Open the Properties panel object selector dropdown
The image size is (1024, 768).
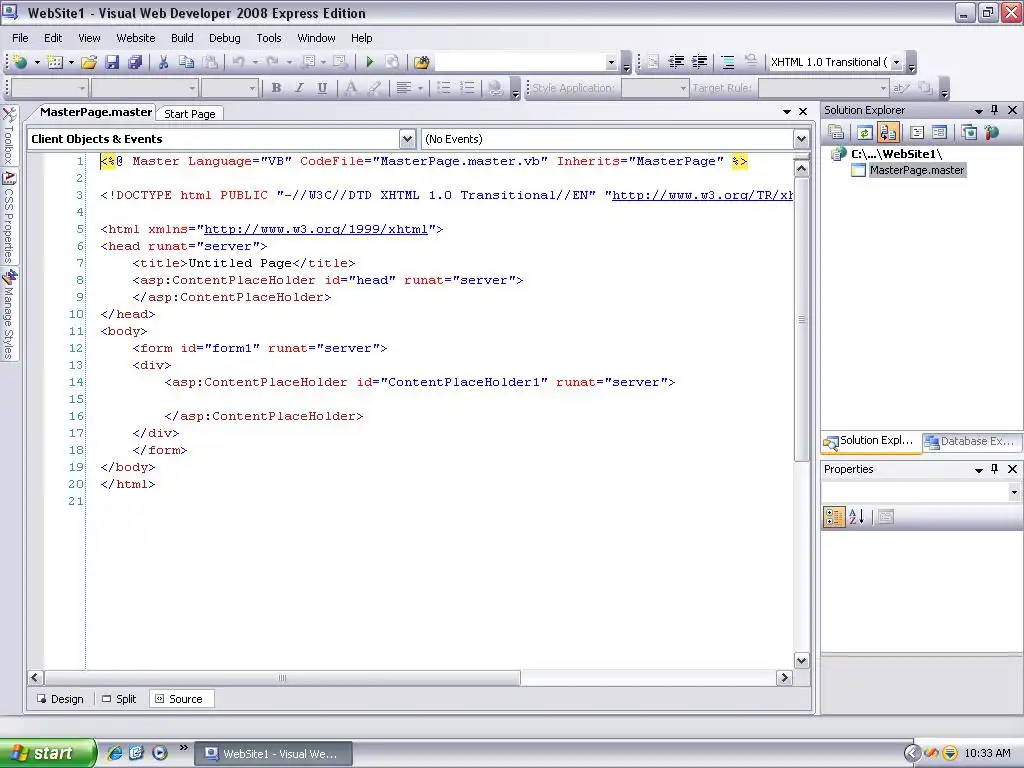point(1014,492)
